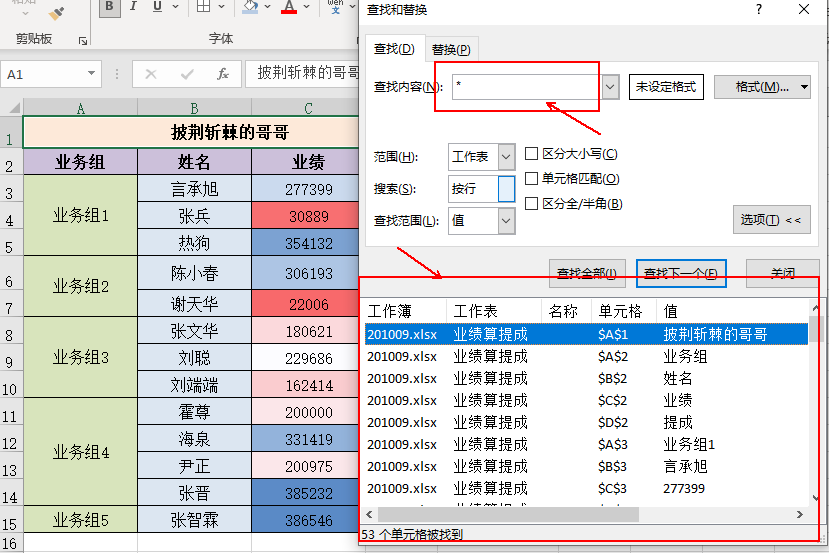Screen dimensions: 829x553
Task: Select result row $D$2 提成
Action: click(x=586, y=422)
